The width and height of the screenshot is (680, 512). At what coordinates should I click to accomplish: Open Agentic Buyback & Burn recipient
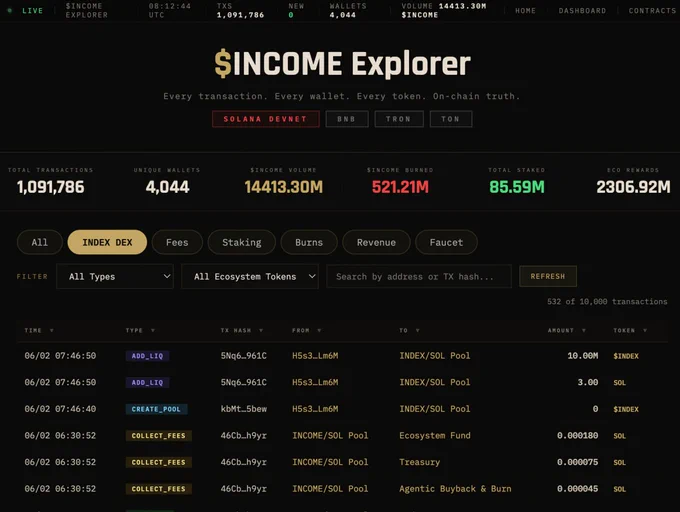pyautogui.click(x=455, y=489)
